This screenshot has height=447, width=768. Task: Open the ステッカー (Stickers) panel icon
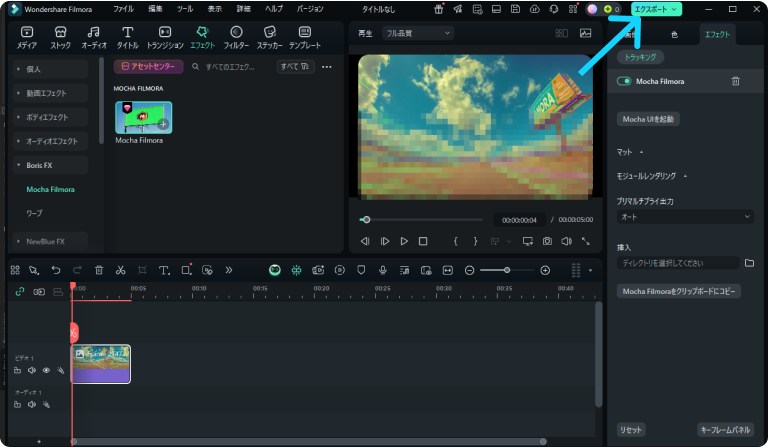click(x=269, y=37)
